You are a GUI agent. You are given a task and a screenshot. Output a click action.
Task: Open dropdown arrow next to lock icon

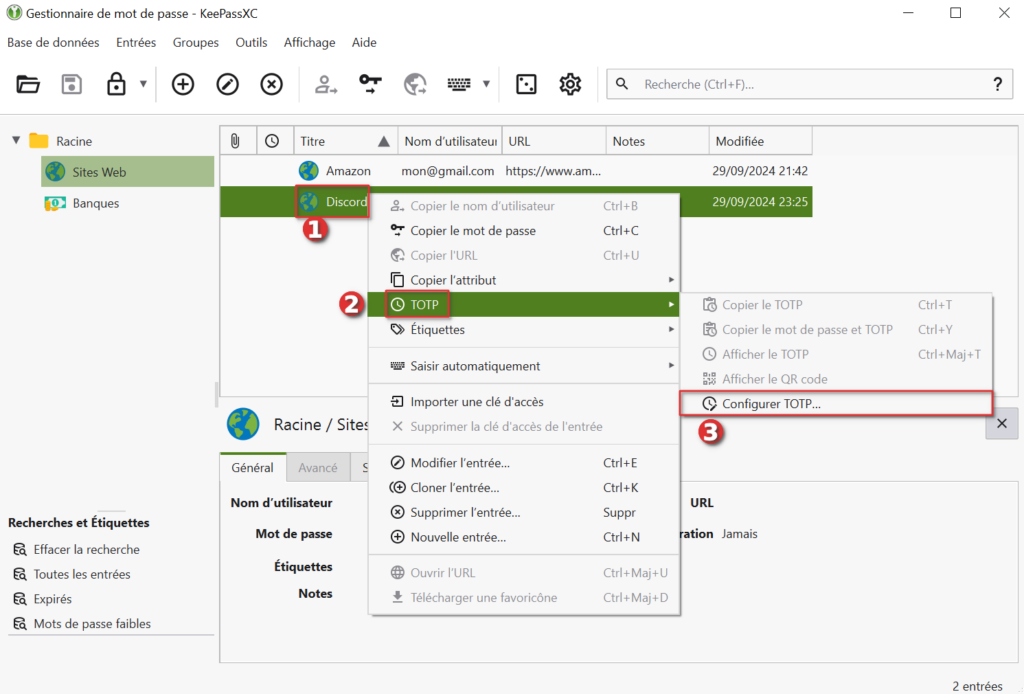coord(143,85)
